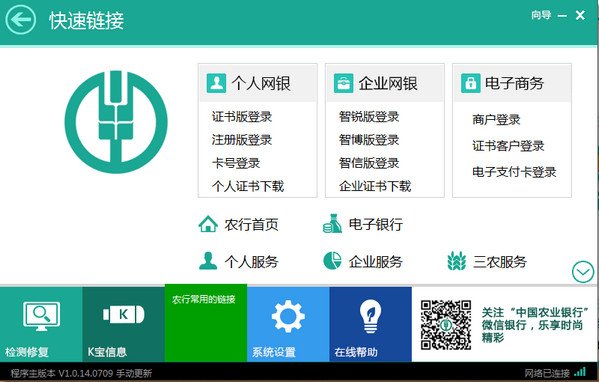Click the 电子银行 money bag icon
The width and height of the screenshot is (599, 382).
[x=332, y=223]
